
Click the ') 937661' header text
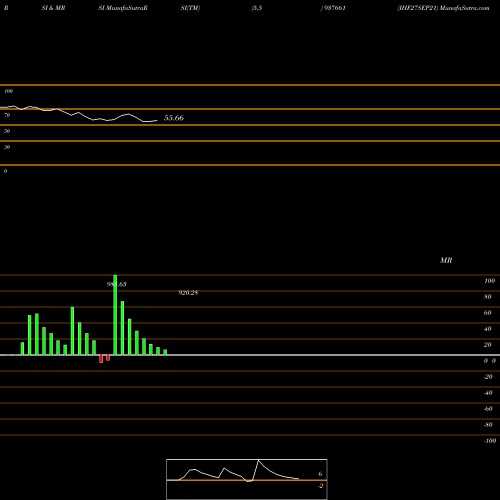click(333, 8)
